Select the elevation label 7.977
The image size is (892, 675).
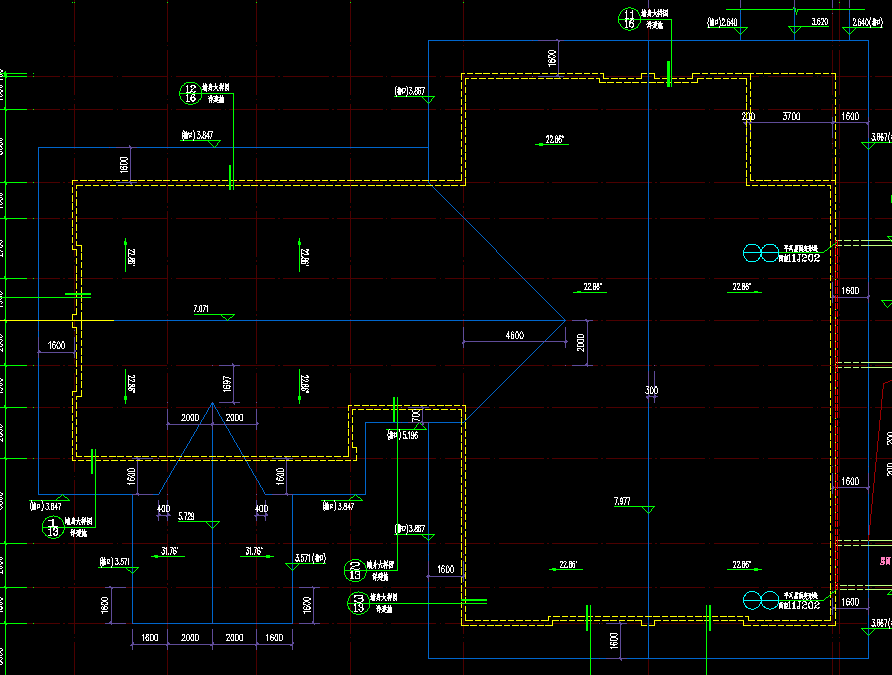click(x=622, y=502)
